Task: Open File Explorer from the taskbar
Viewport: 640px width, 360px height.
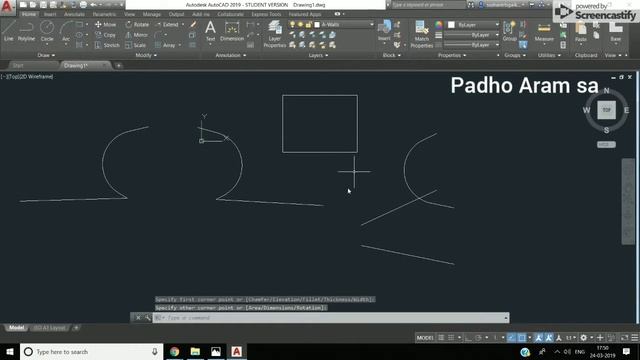Action: click(195, 351)
